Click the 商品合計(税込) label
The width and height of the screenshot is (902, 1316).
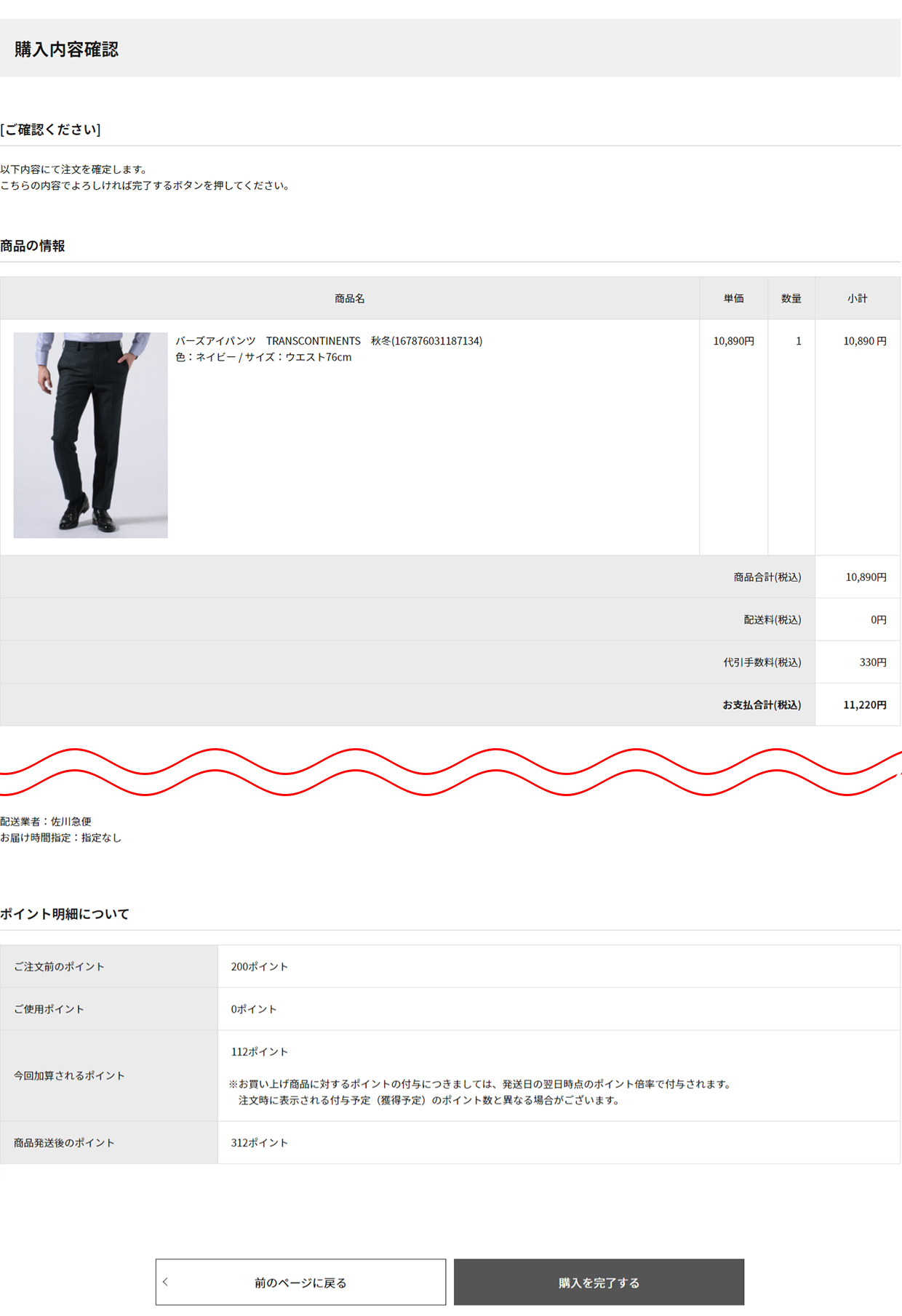767,577
